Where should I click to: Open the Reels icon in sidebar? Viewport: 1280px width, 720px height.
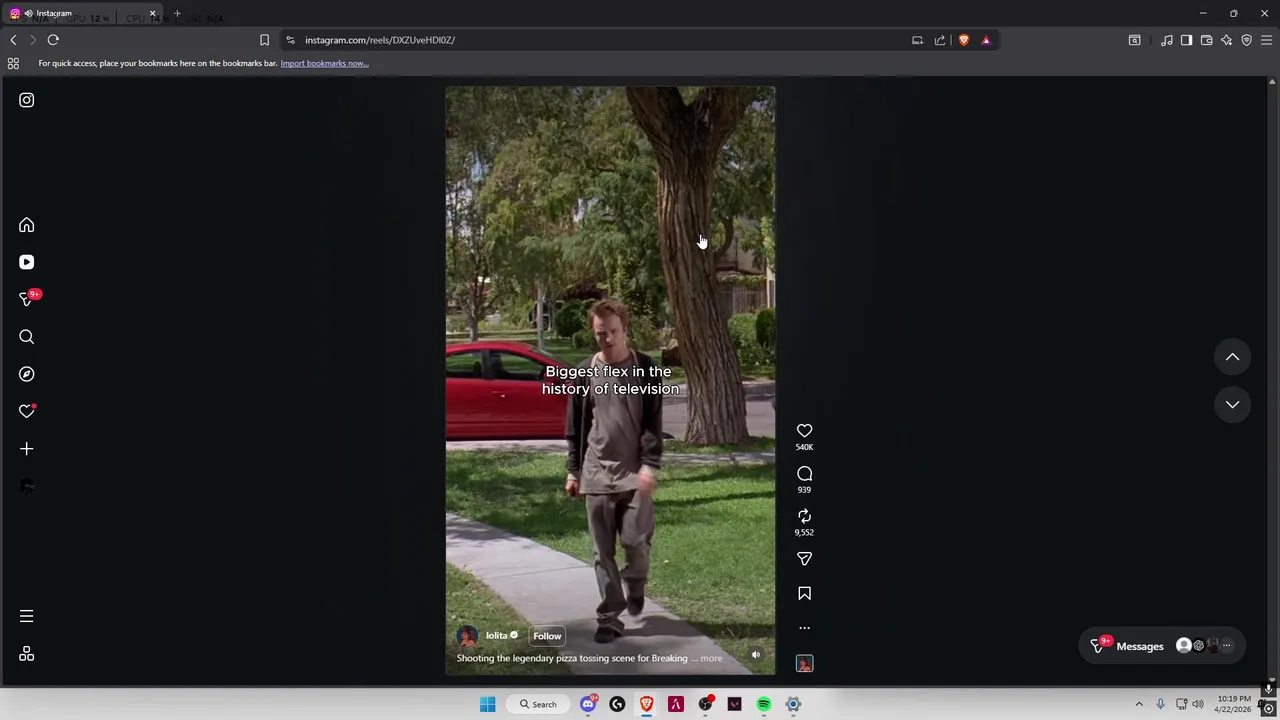(x=27, y=262)
